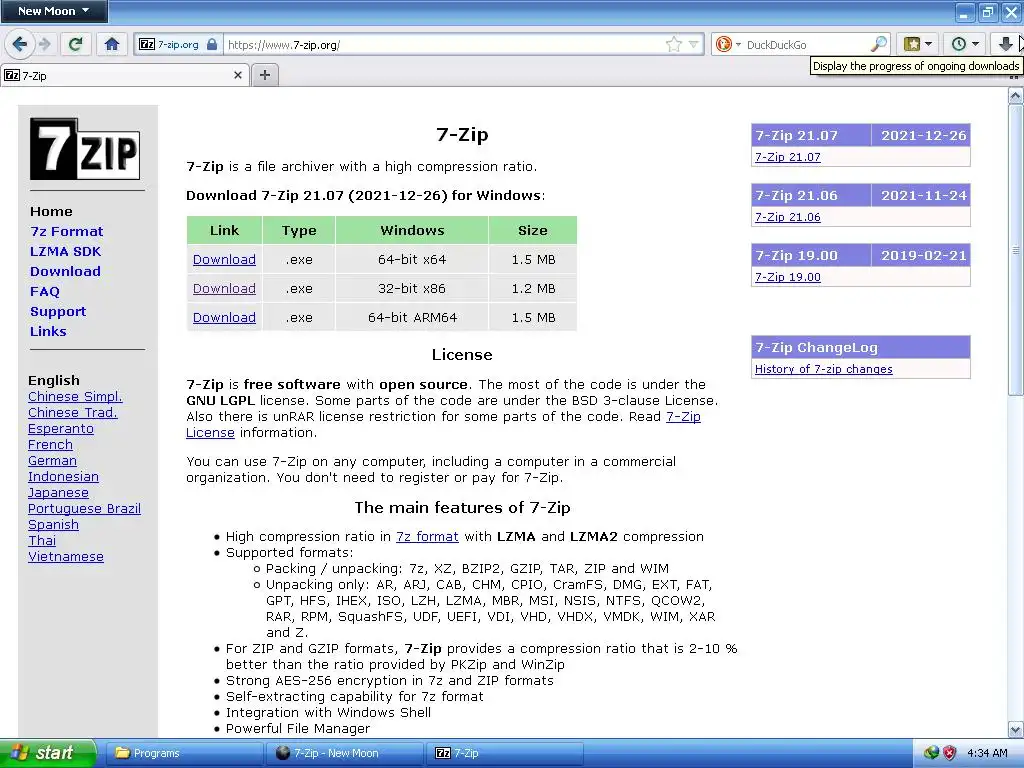This screenshot has width=1024, height=768.
Task: Open the 7-Zip 19.00 news link
Action: (x=788, y=277)
